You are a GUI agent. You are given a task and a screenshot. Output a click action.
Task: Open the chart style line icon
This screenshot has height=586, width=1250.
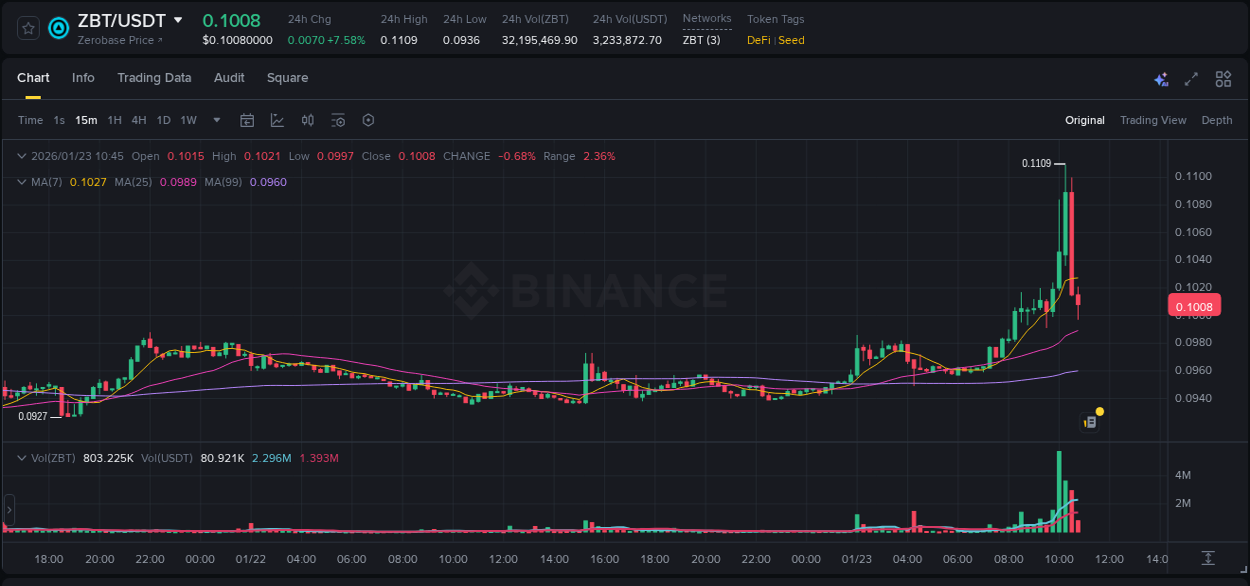(277, 120)
